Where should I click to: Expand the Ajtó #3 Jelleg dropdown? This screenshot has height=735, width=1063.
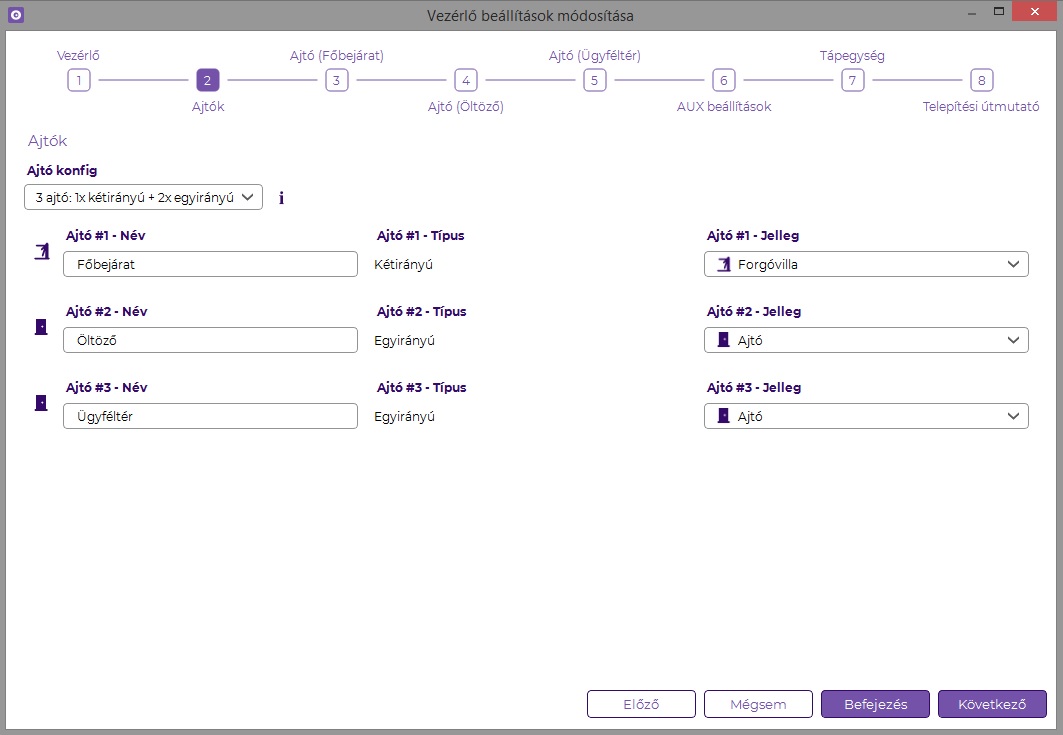866,416
